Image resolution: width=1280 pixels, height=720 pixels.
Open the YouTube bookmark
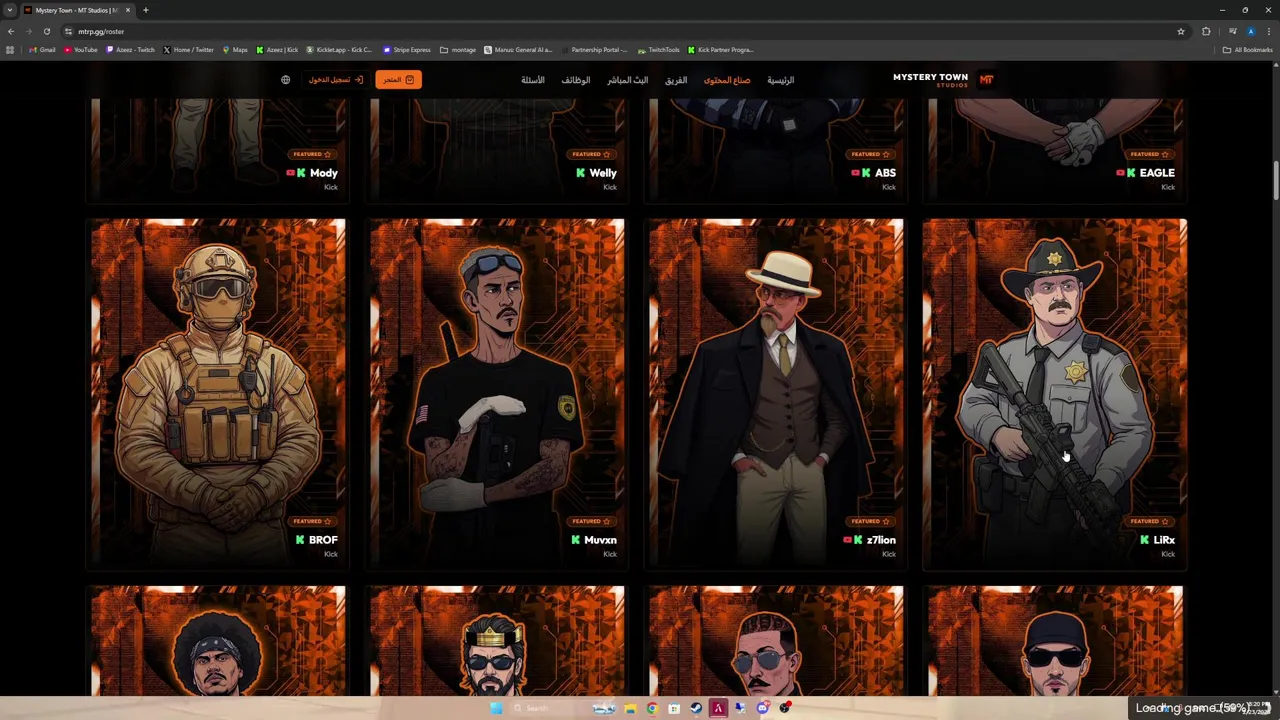(80, 50)
